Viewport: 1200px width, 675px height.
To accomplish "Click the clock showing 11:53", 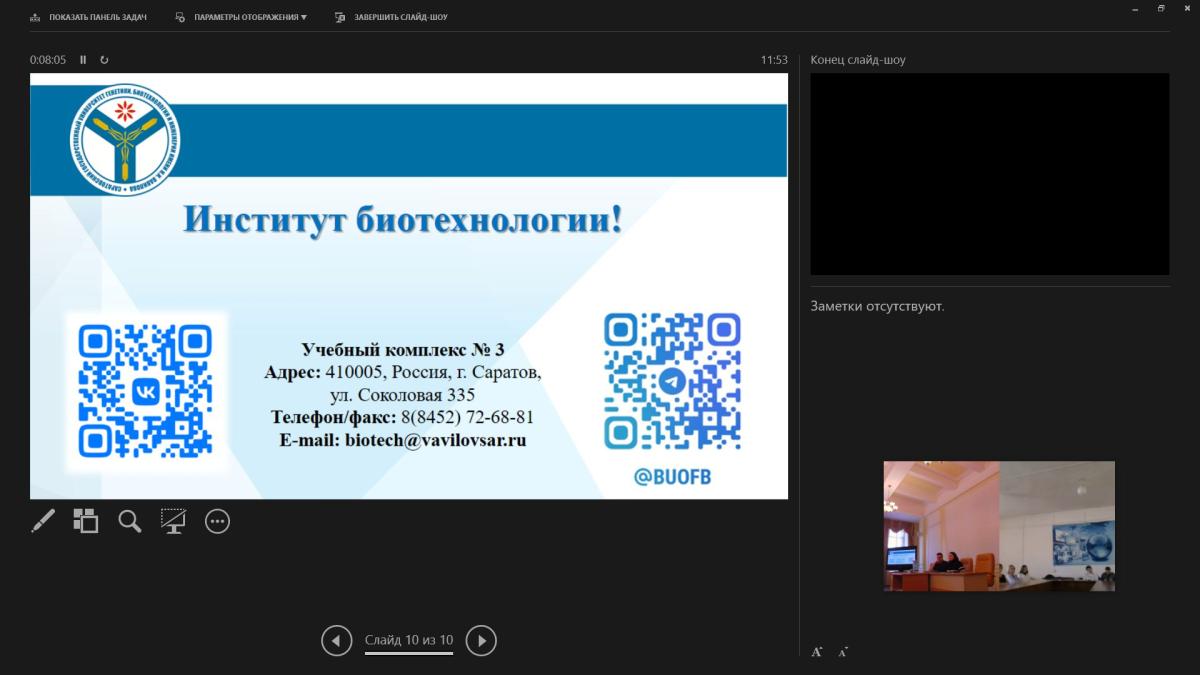I will tap(774, 60).
